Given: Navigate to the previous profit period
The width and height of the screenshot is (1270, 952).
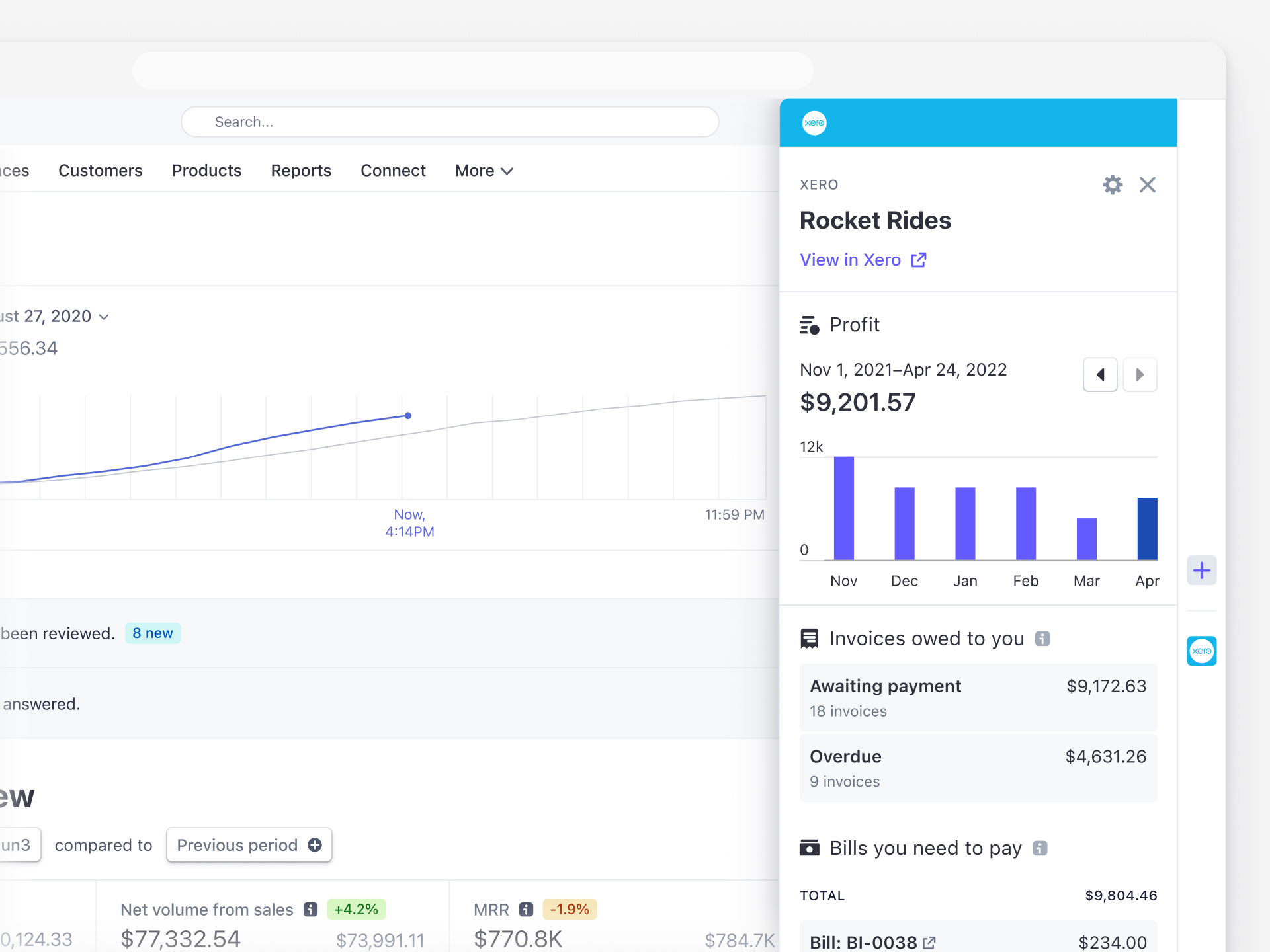Looking at the screenshot, I should [x=1100, y=374].
